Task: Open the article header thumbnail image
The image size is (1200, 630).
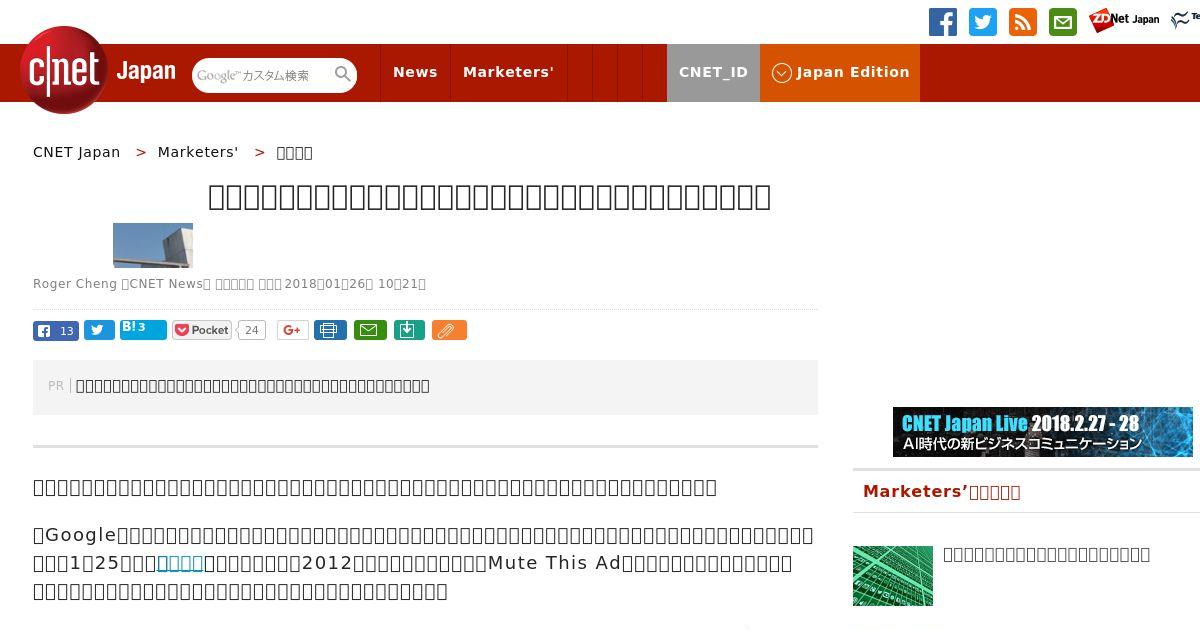Action: pos(153,245)
